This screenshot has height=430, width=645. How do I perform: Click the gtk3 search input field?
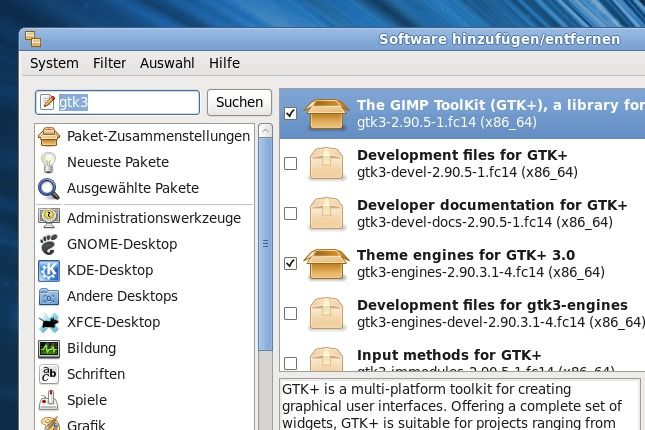point(118,102)
